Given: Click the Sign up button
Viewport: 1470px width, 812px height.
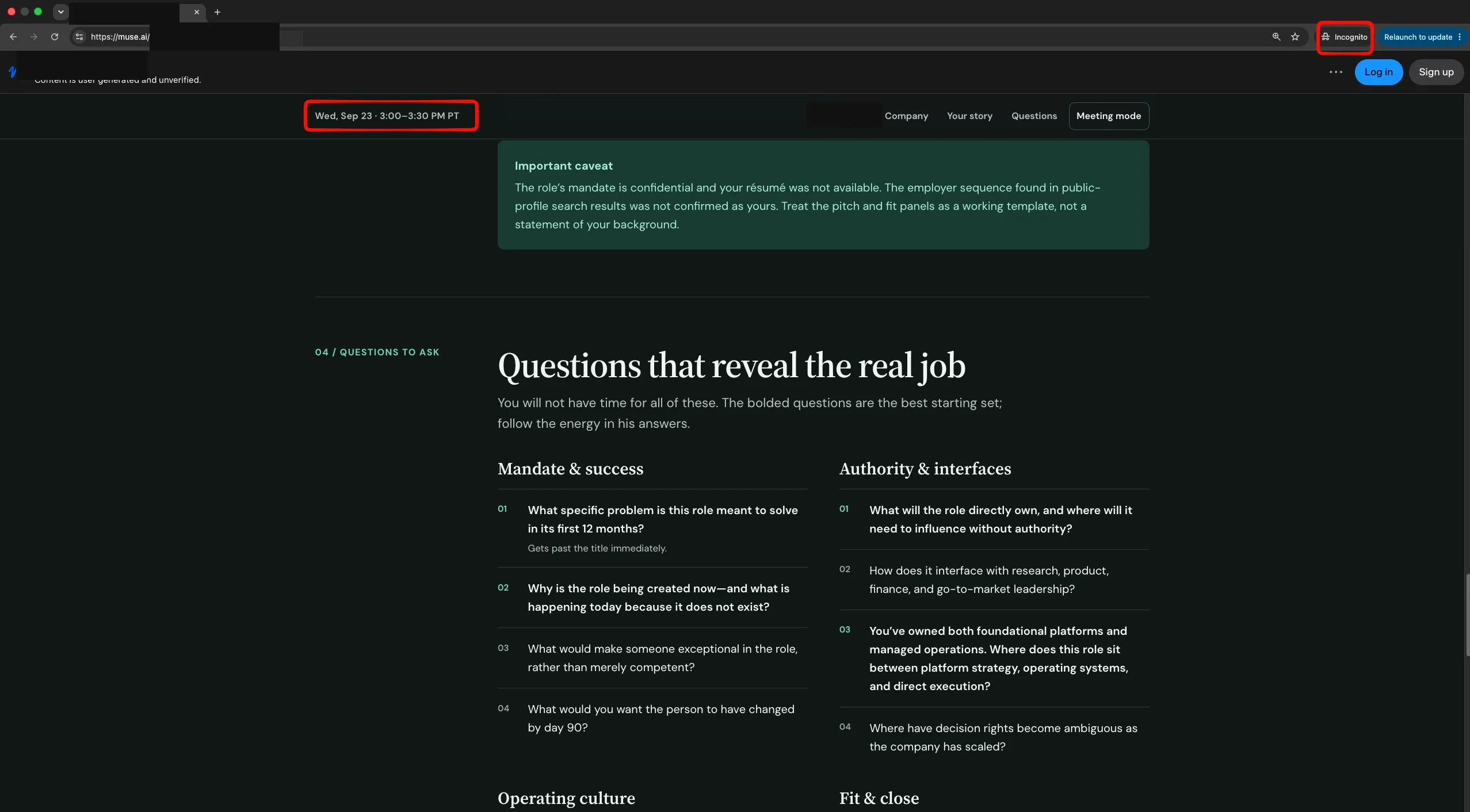Looking at the screenshot, I should click(x=1436, y=72).
